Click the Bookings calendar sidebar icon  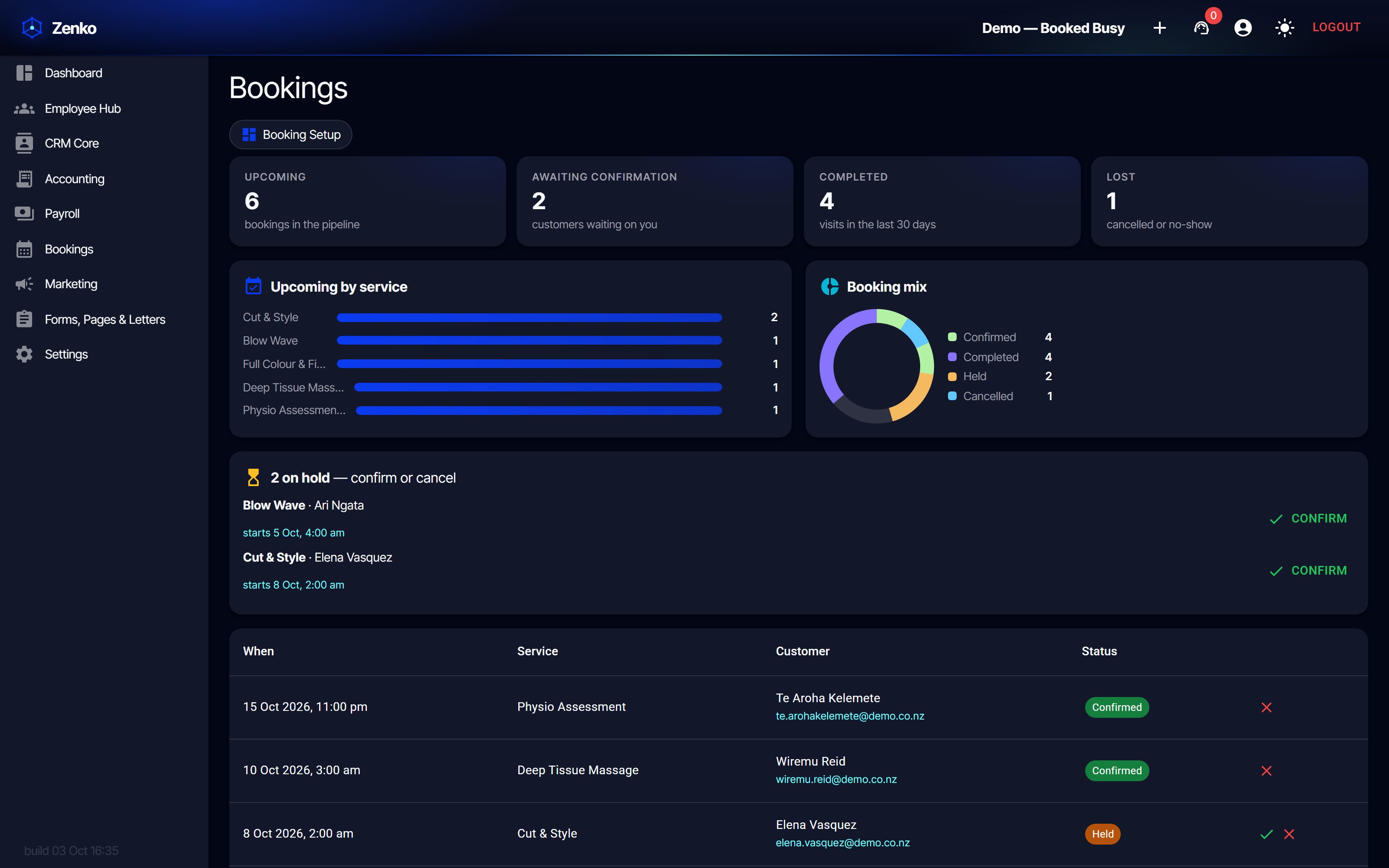coord(24,249)
